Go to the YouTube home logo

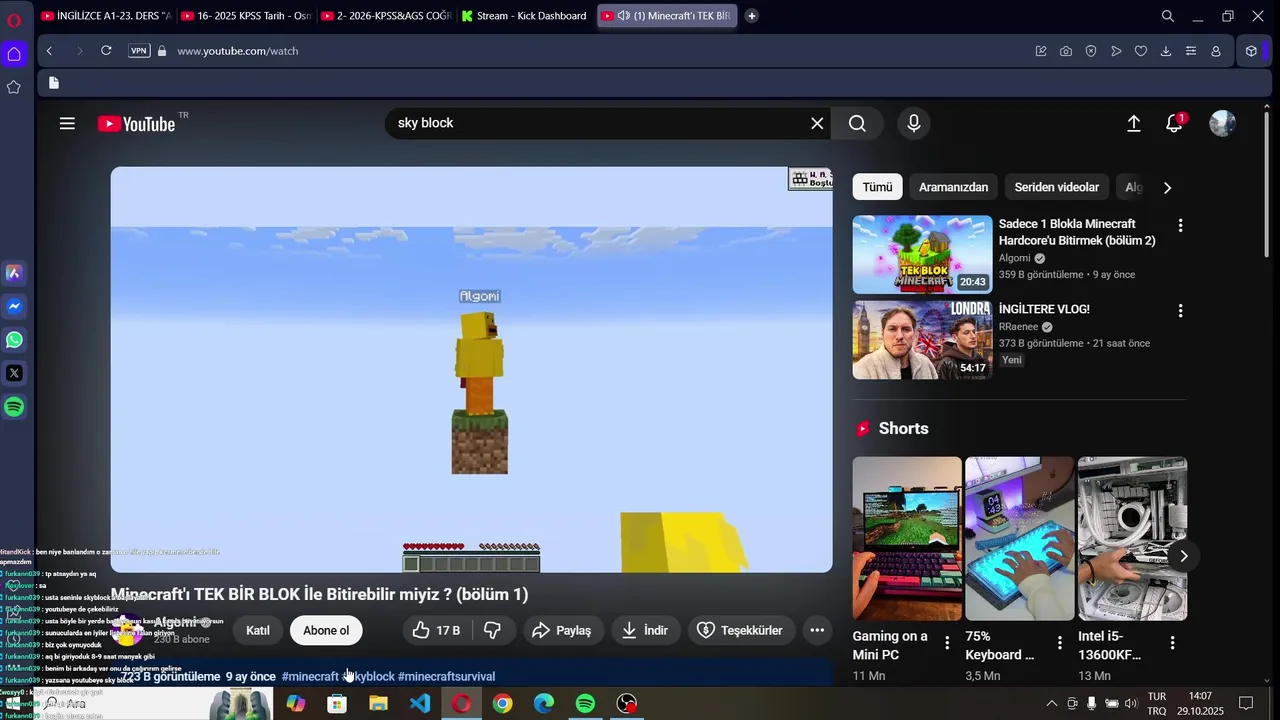(137, 123)
